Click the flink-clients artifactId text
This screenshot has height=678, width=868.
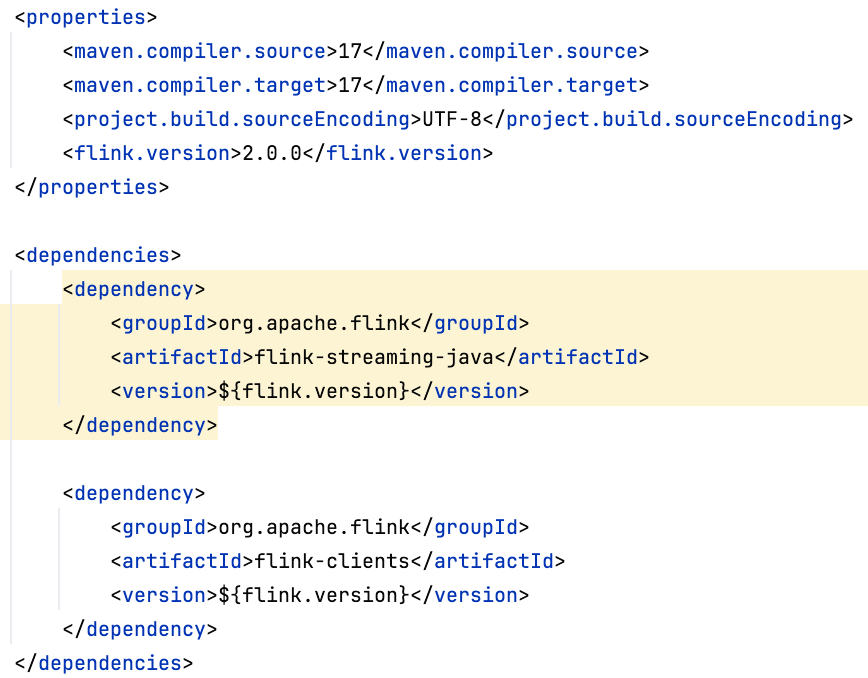click(332, 561)
